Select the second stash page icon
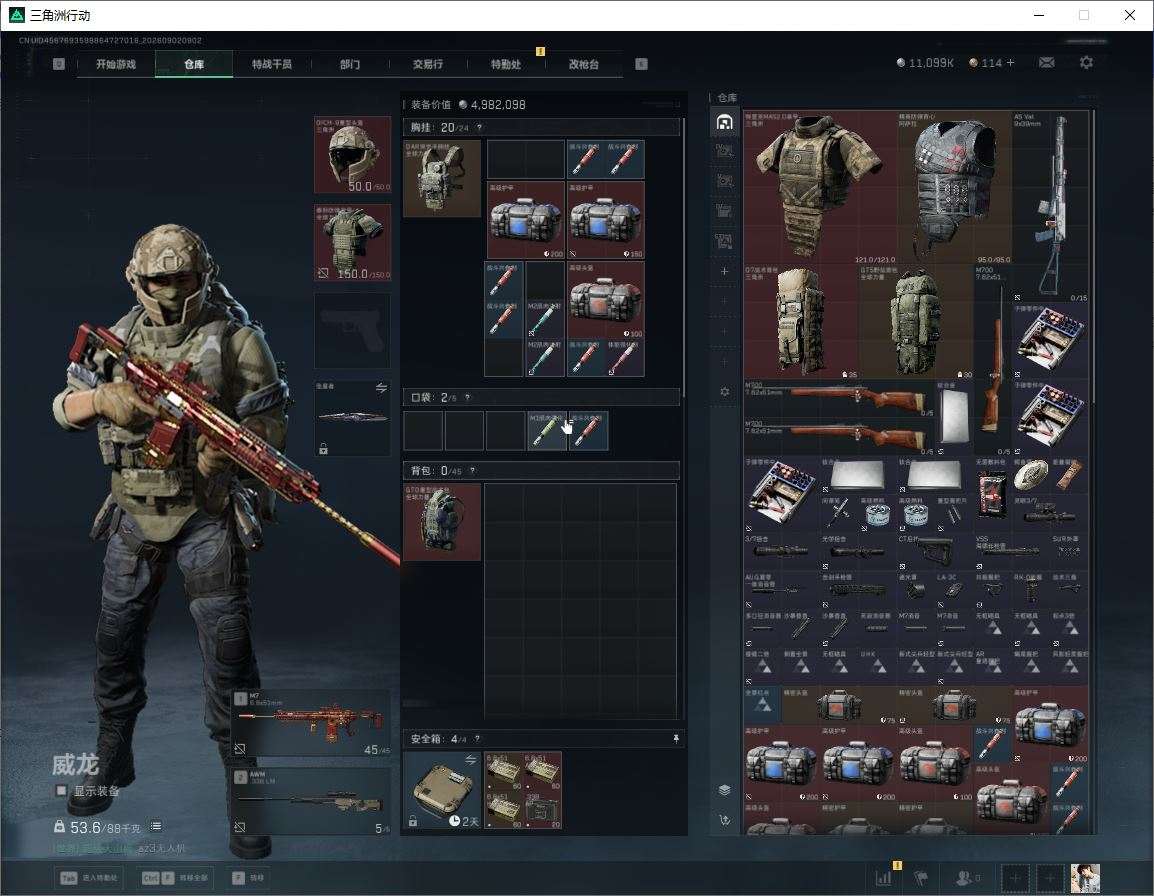This screenshot has height=896, width=1154. (x=725, y=151)
